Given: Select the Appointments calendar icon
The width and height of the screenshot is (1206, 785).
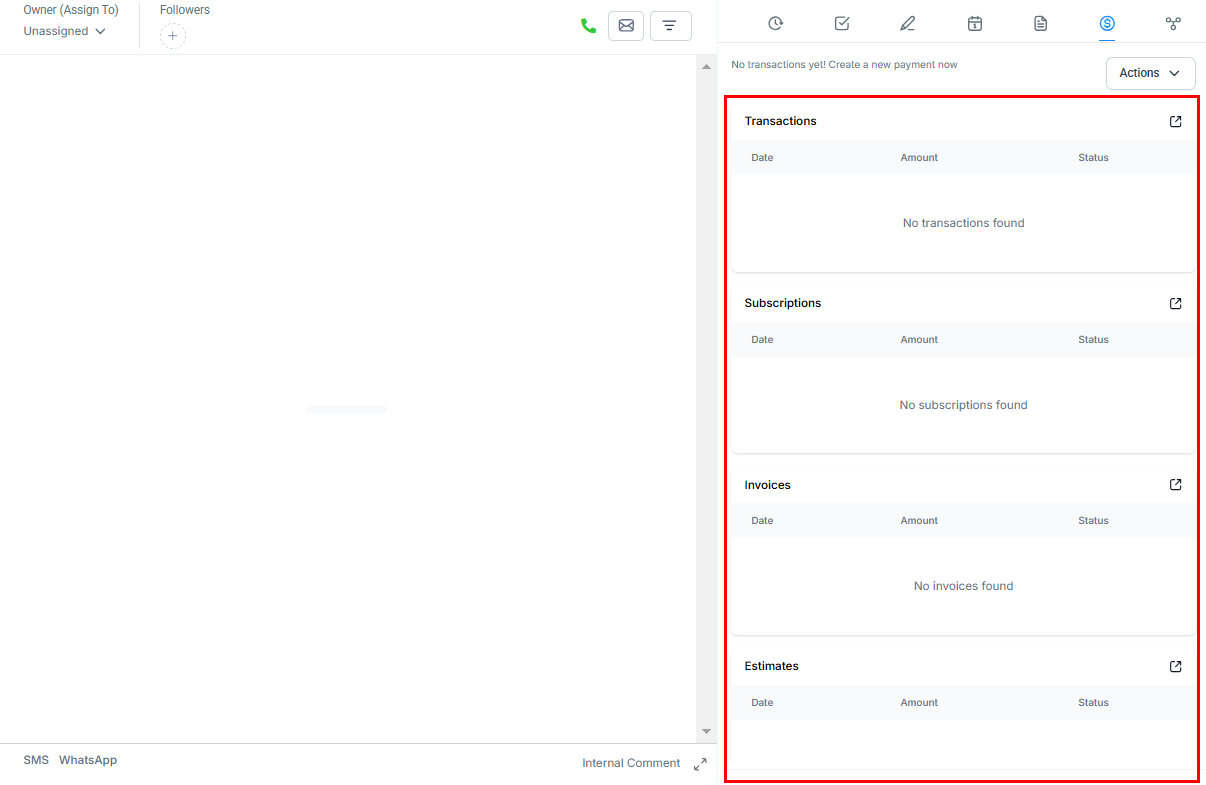Looking at the screenshot, I should 975,24.
